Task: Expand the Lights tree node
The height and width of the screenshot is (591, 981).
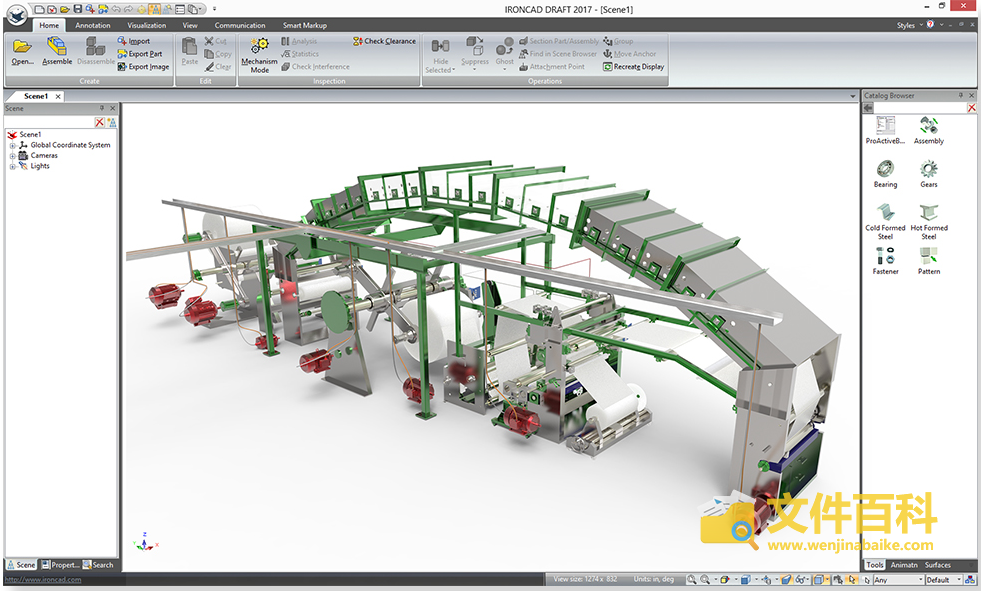Action: pyautogui.click(x=13, y=166)
